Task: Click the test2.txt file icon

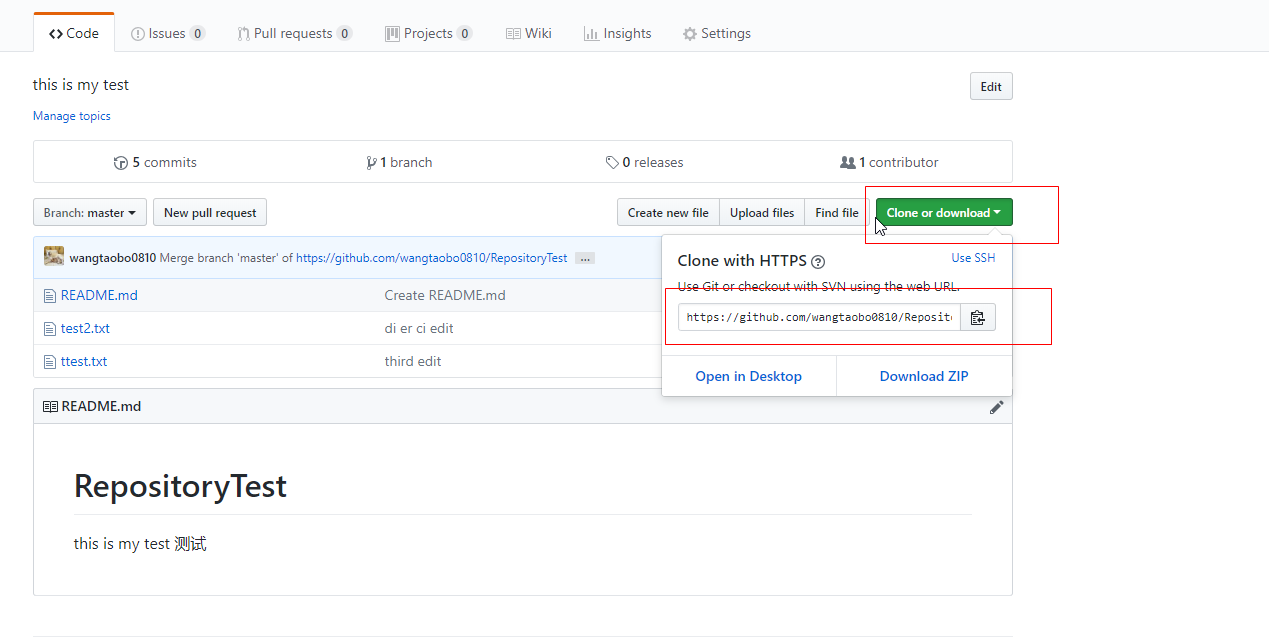Action: [x=50, y=329]
